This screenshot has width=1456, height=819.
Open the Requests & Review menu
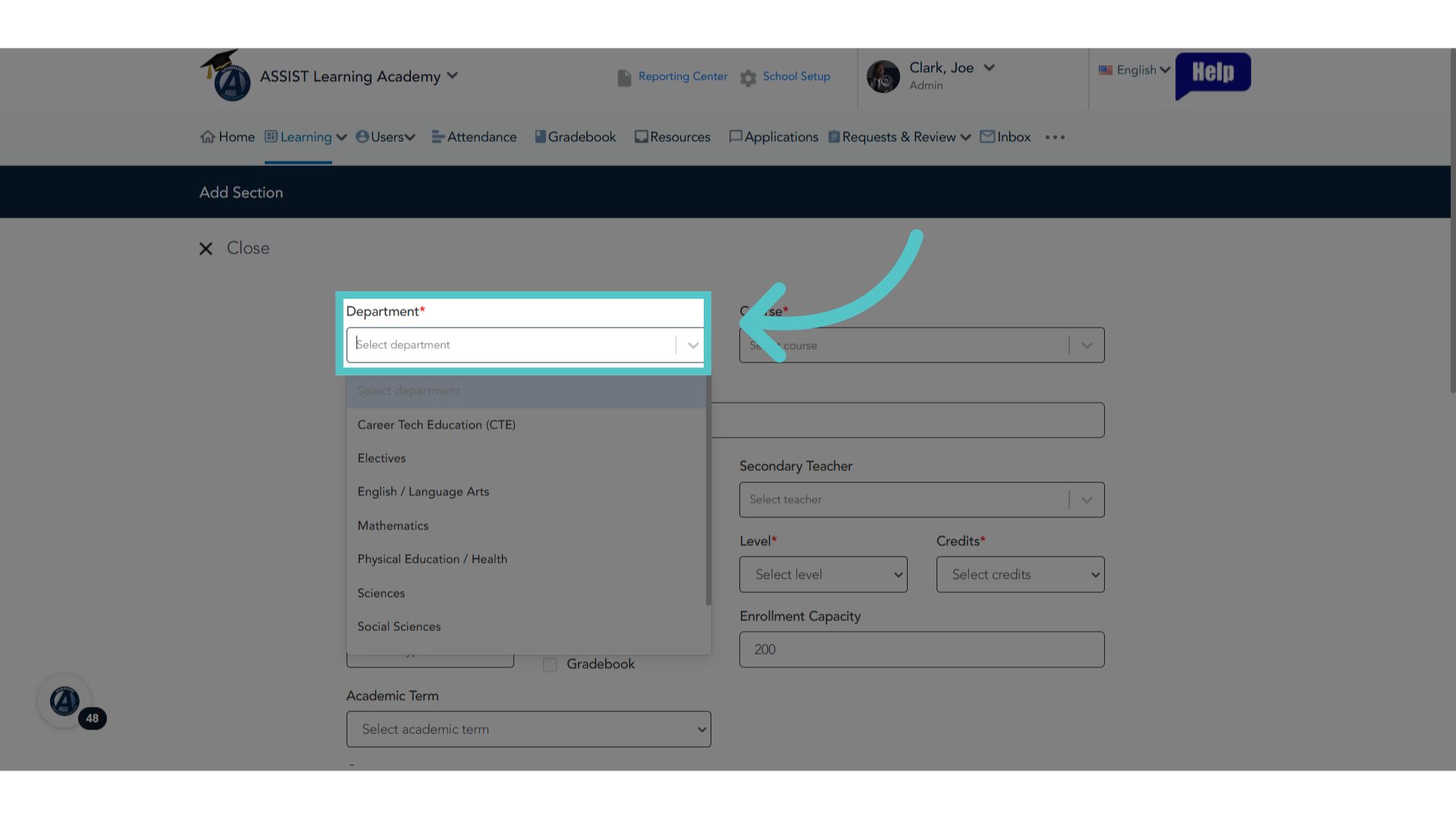click(899, 137)
